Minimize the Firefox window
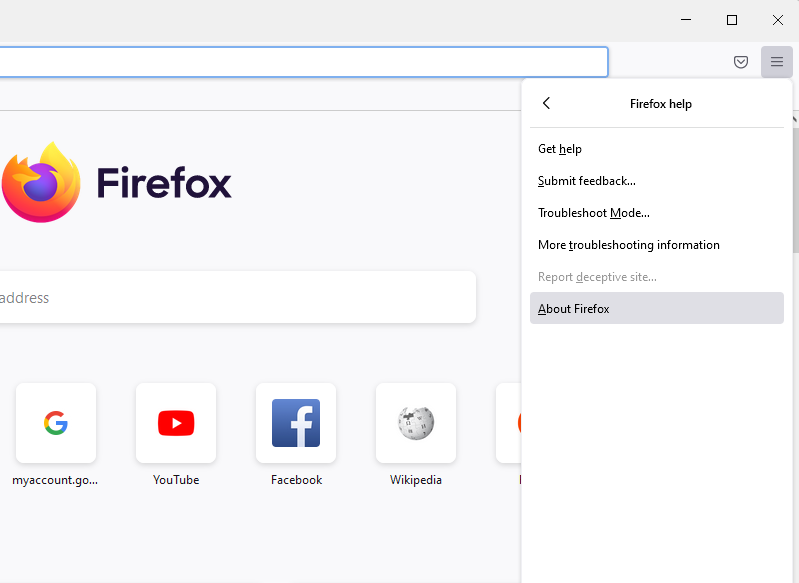The width and height of the screenshot is (799, 583). pyautogui.click(x=686, y=20)
